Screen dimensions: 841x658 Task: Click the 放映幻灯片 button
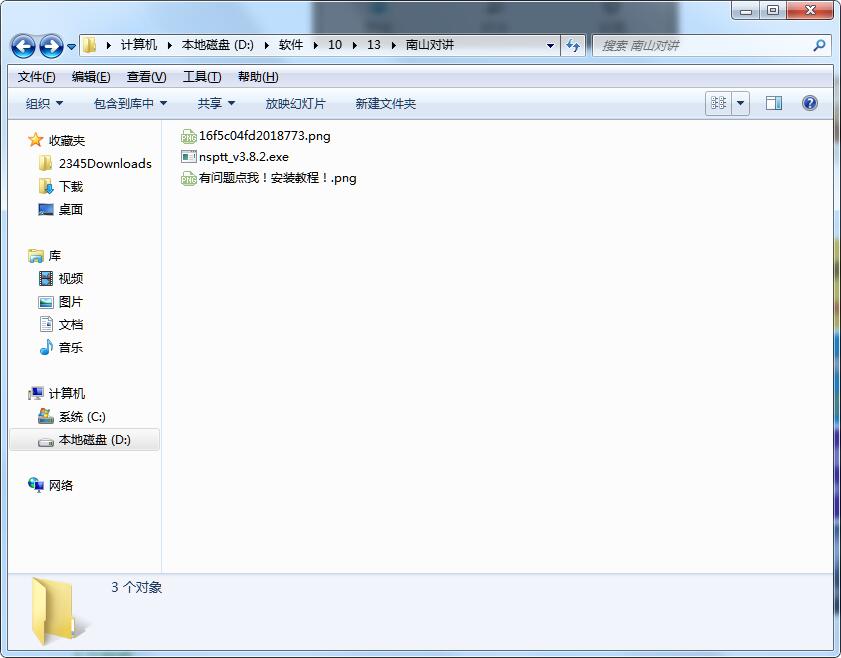point(296,103)
